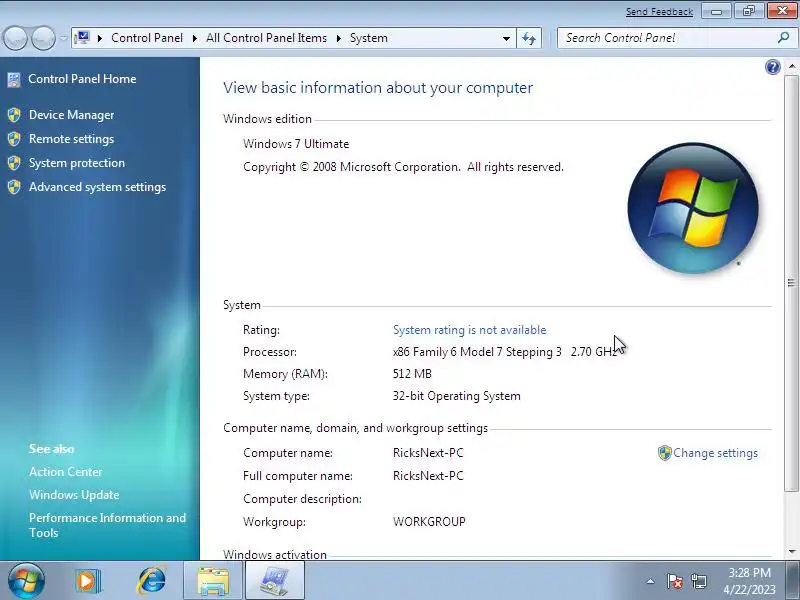
Task: Open System protection link
Action: coord(77,163)
